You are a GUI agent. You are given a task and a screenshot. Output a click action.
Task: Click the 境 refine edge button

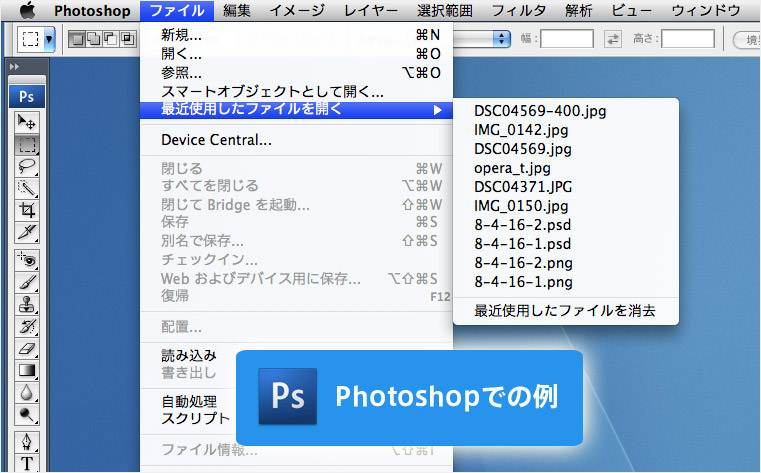click(747, 39)
